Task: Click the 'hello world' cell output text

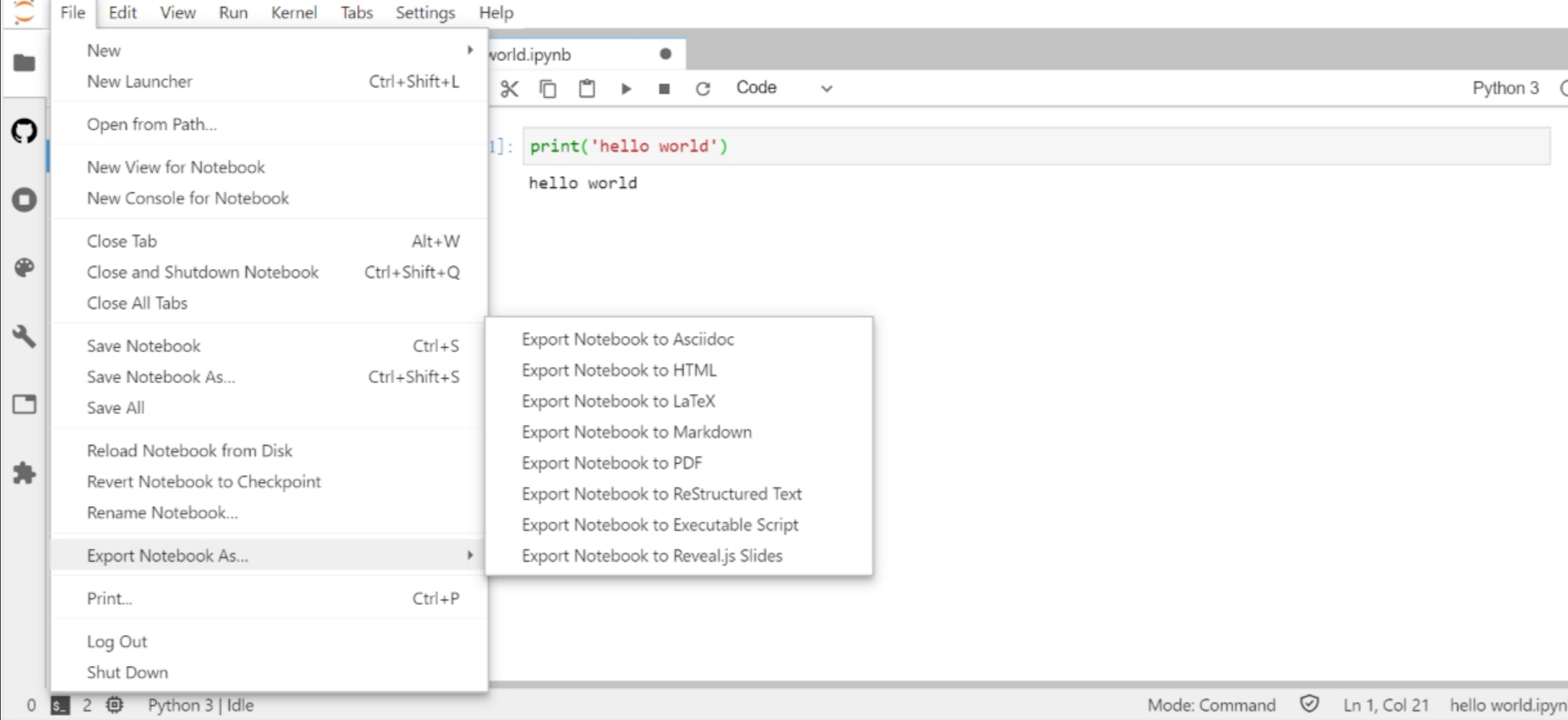Action: coord(583,183)
